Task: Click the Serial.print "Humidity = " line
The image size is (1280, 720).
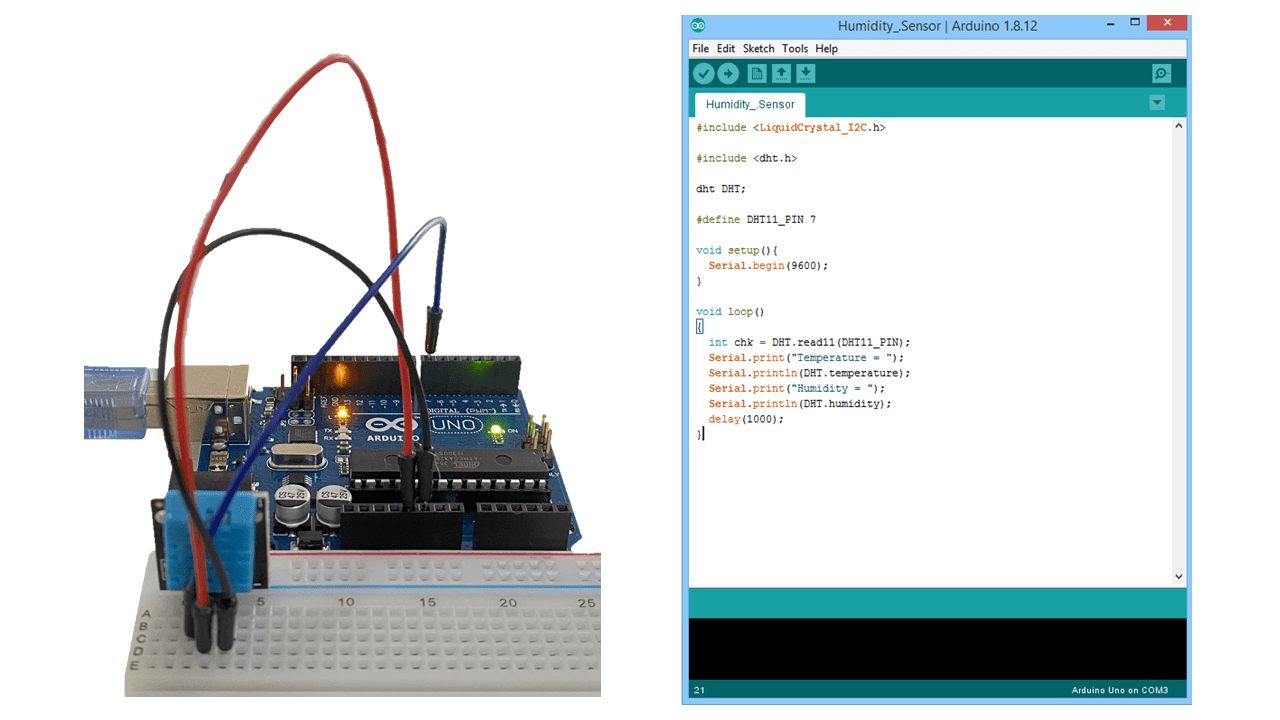Action: pos(797,388)
